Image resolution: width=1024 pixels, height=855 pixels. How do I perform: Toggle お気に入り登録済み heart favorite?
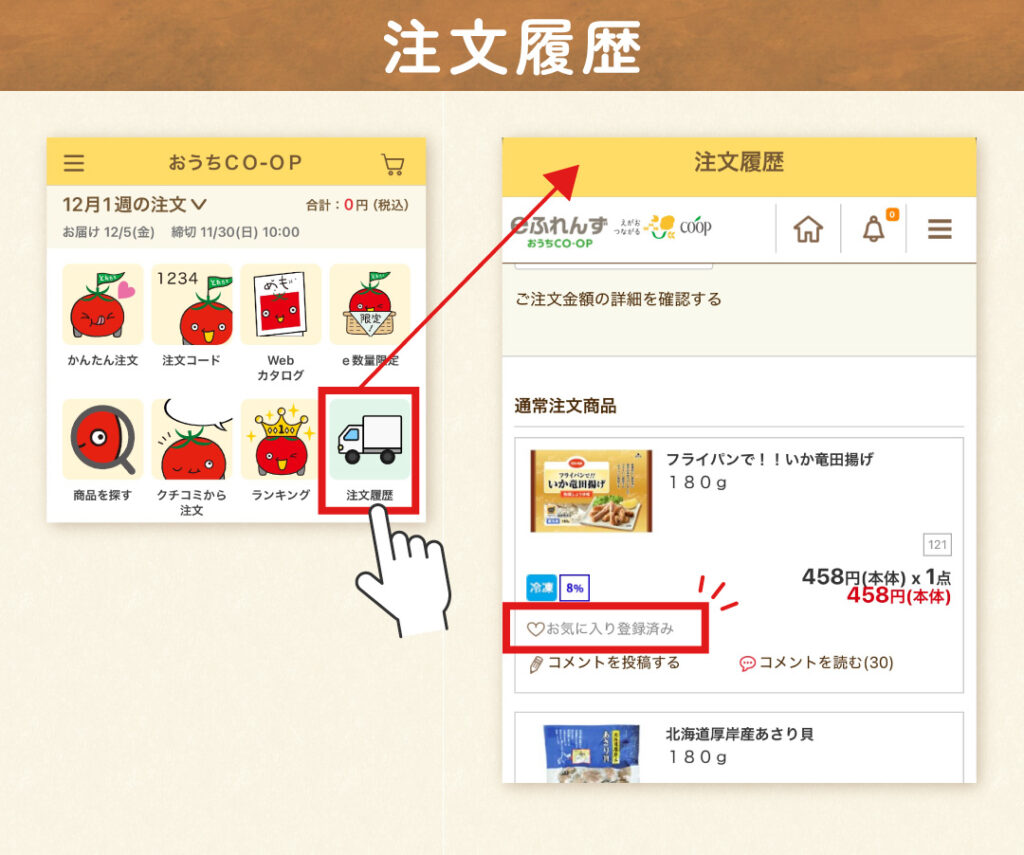tap(600, 628)
